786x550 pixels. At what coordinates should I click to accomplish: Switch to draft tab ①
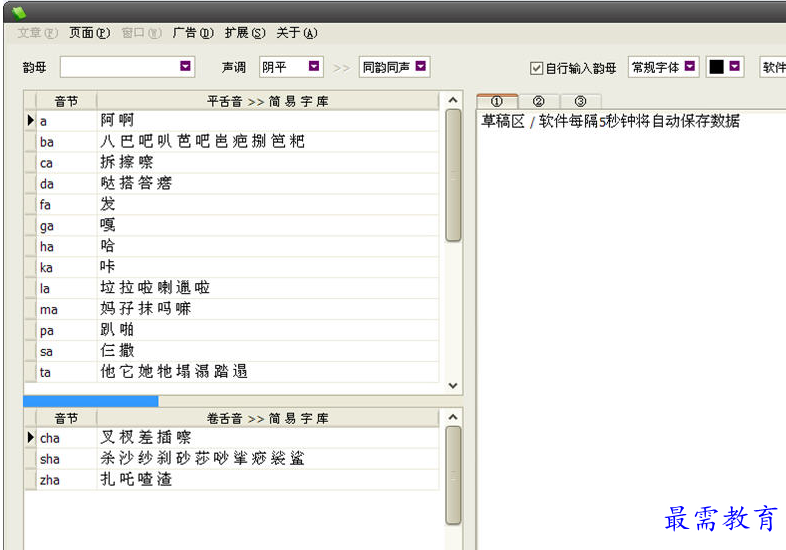497,101
